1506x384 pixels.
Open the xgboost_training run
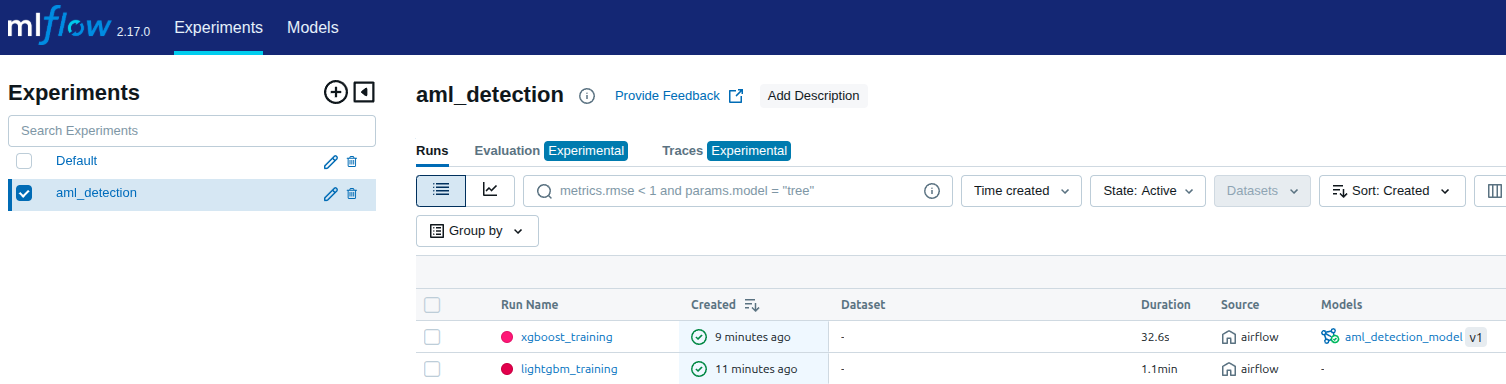click(x=566, y=337)
